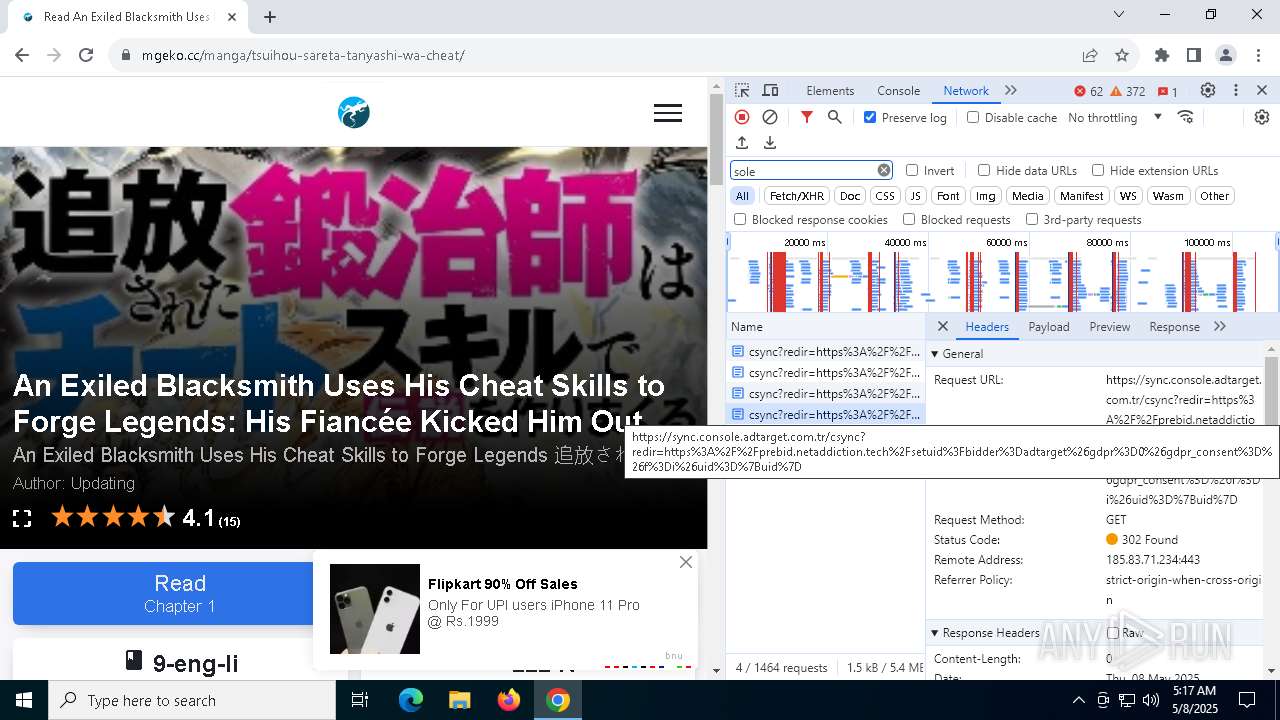Check Blocked response cookies

[740, 219]
